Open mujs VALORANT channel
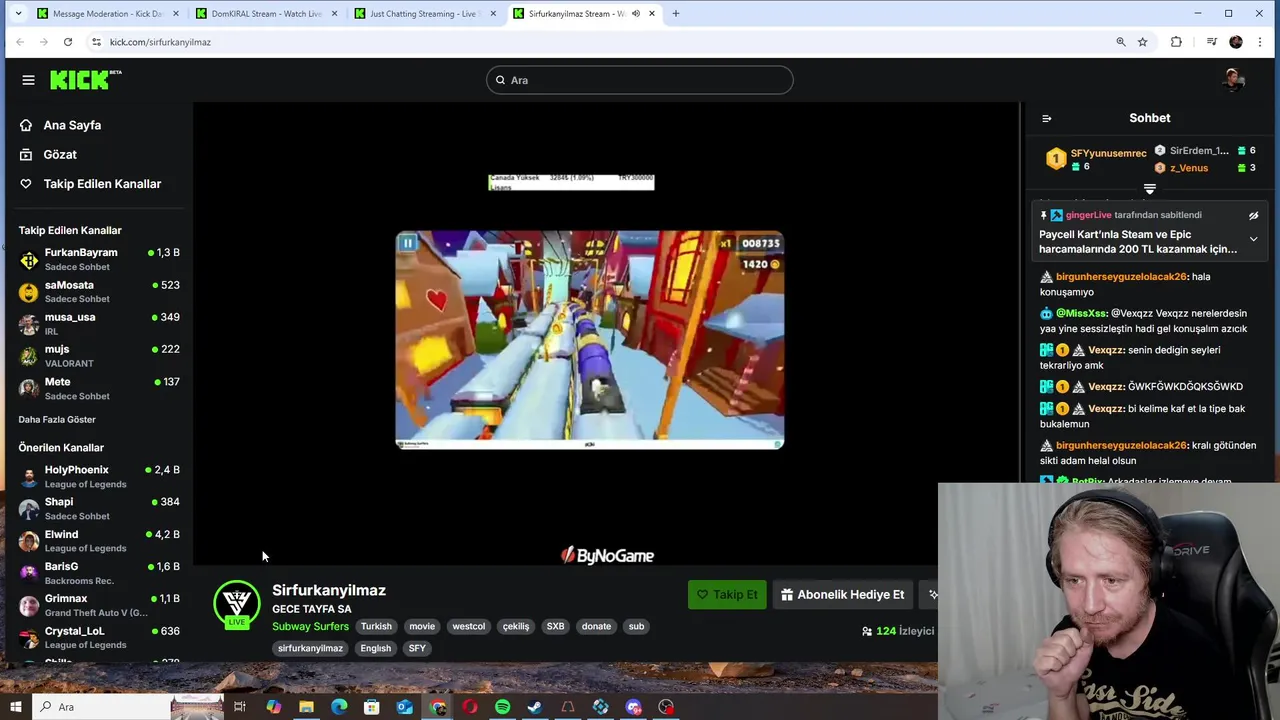 [99, 355]
